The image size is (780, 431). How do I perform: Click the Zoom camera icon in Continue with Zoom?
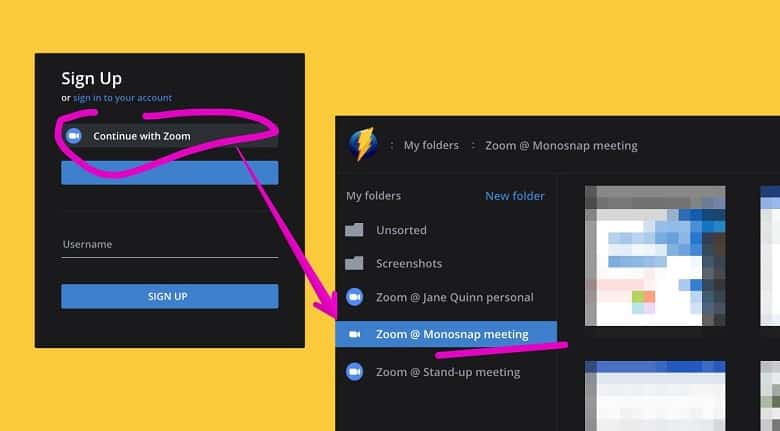click(x=74, y=136)
